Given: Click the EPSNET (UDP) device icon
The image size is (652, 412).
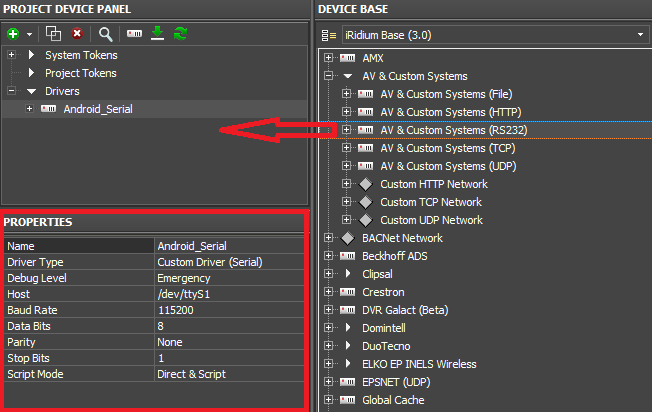Looking at the screenshot, I should point(348,382).
